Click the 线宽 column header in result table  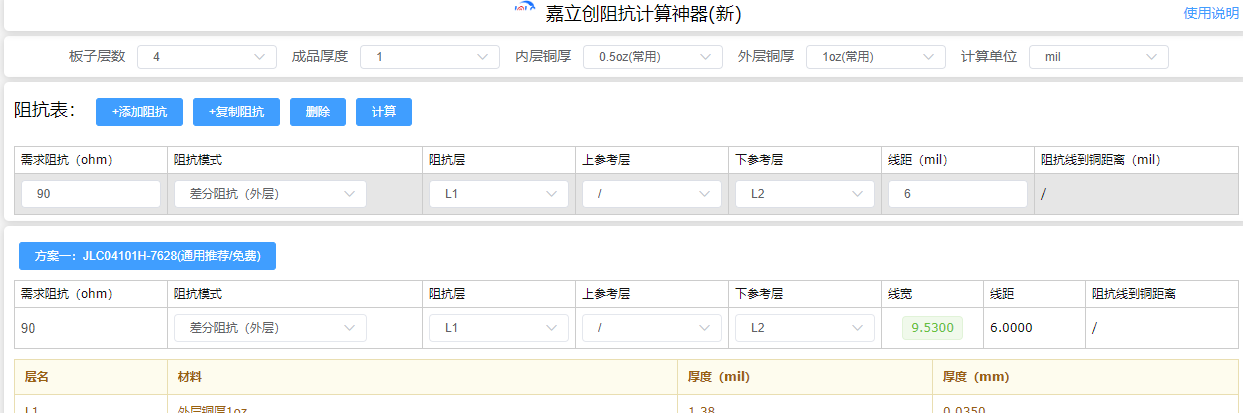[x=900, y=294]
